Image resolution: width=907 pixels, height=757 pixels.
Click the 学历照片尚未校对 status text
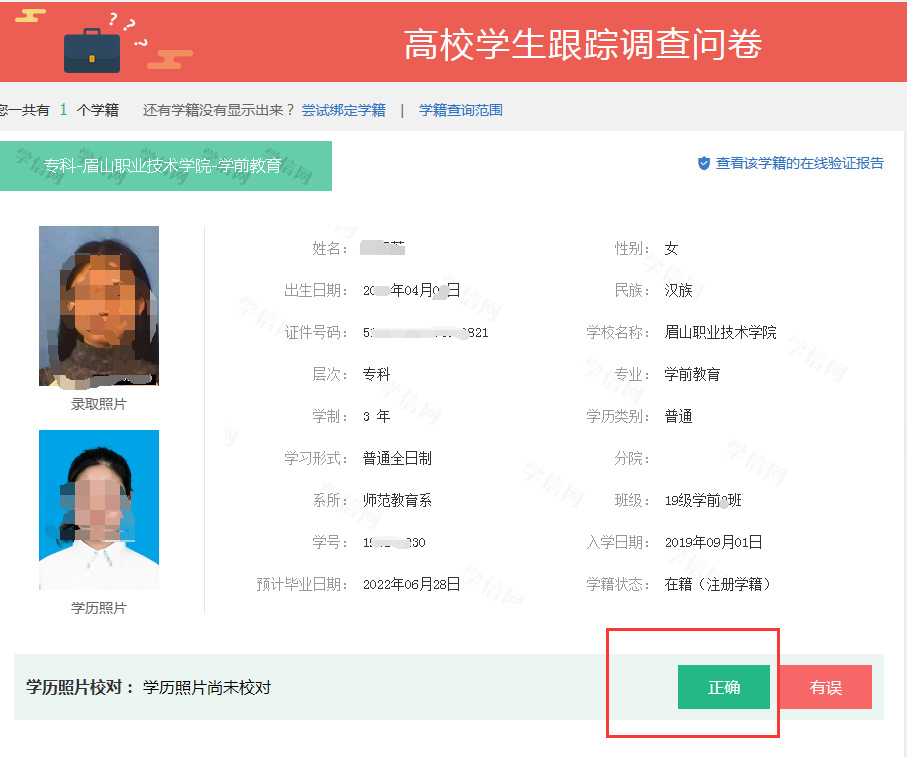[207, 687]
